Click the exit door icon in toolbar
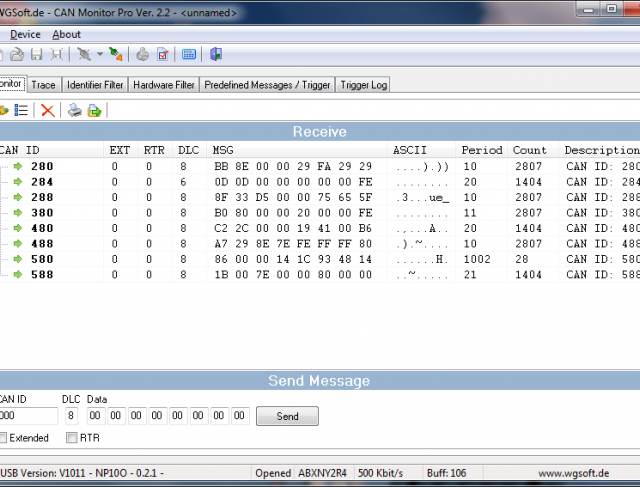The width and height of the screenshot is (640, 487). [x=216, y=55]
